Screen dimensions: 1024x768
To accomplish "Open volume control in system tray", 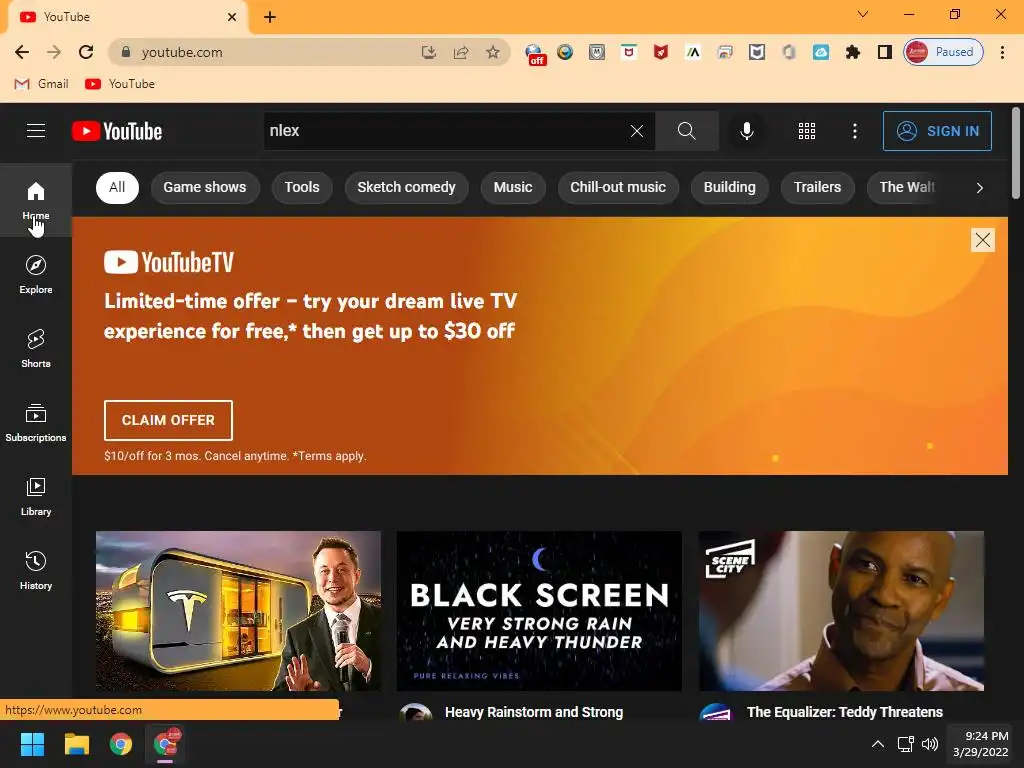I will point(929,744).
